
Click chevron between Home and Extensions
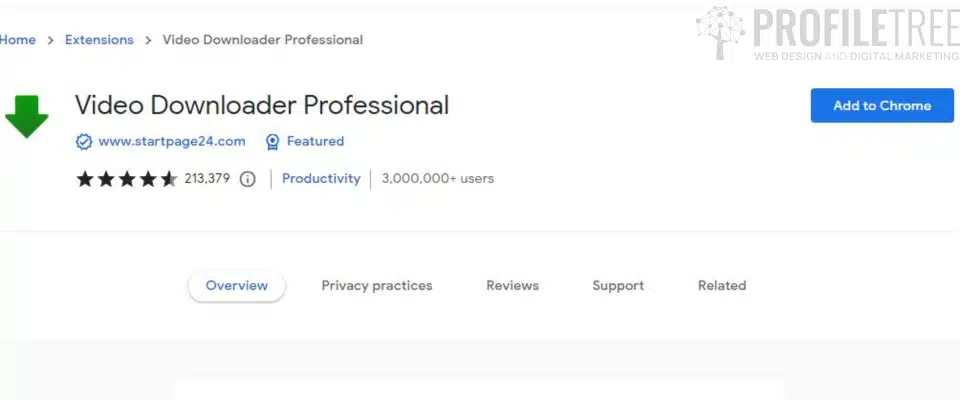click(51, 40)
